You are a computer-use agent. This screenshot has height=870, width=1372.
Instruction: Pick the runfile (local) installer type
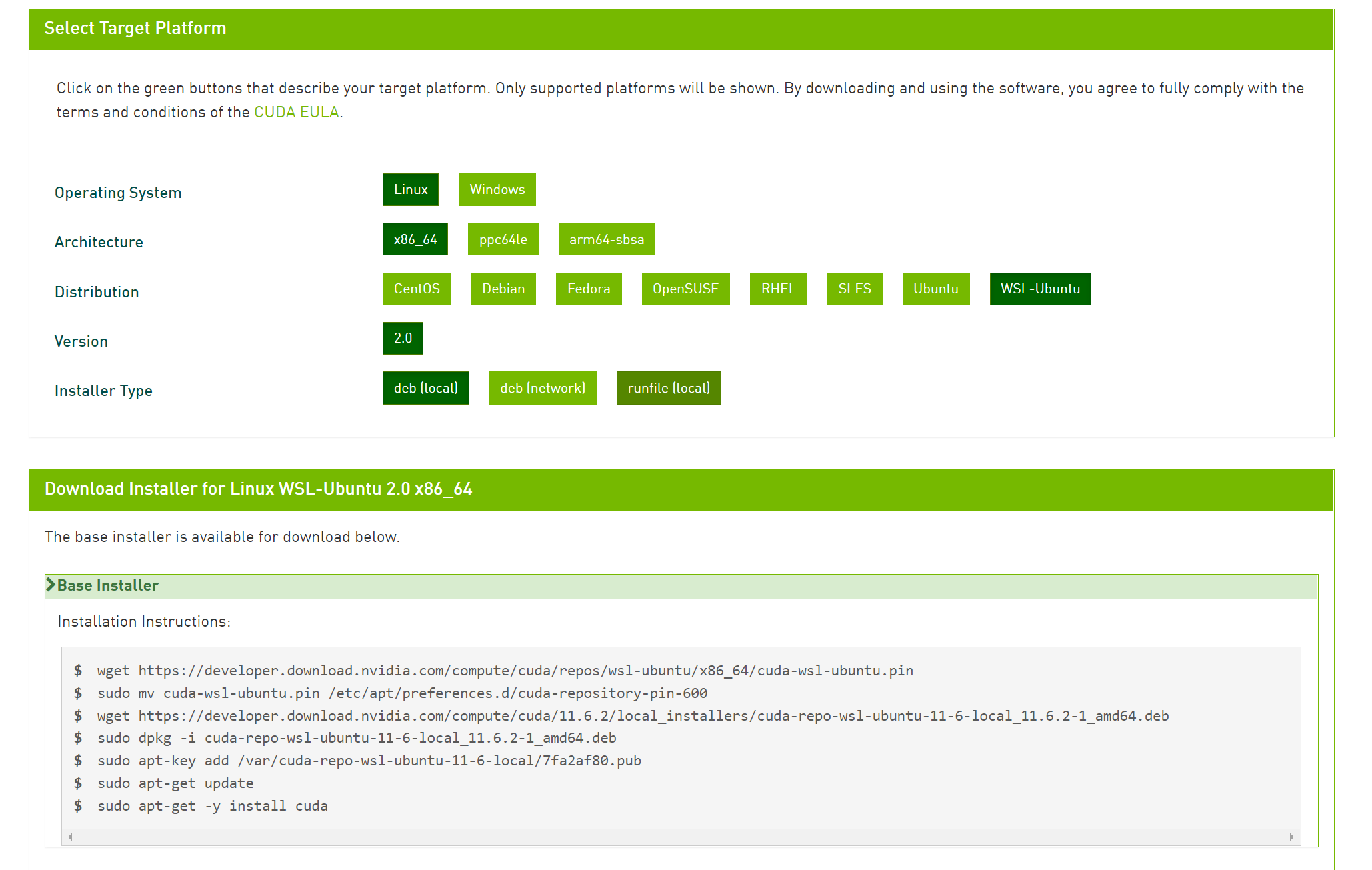point(668,388)
